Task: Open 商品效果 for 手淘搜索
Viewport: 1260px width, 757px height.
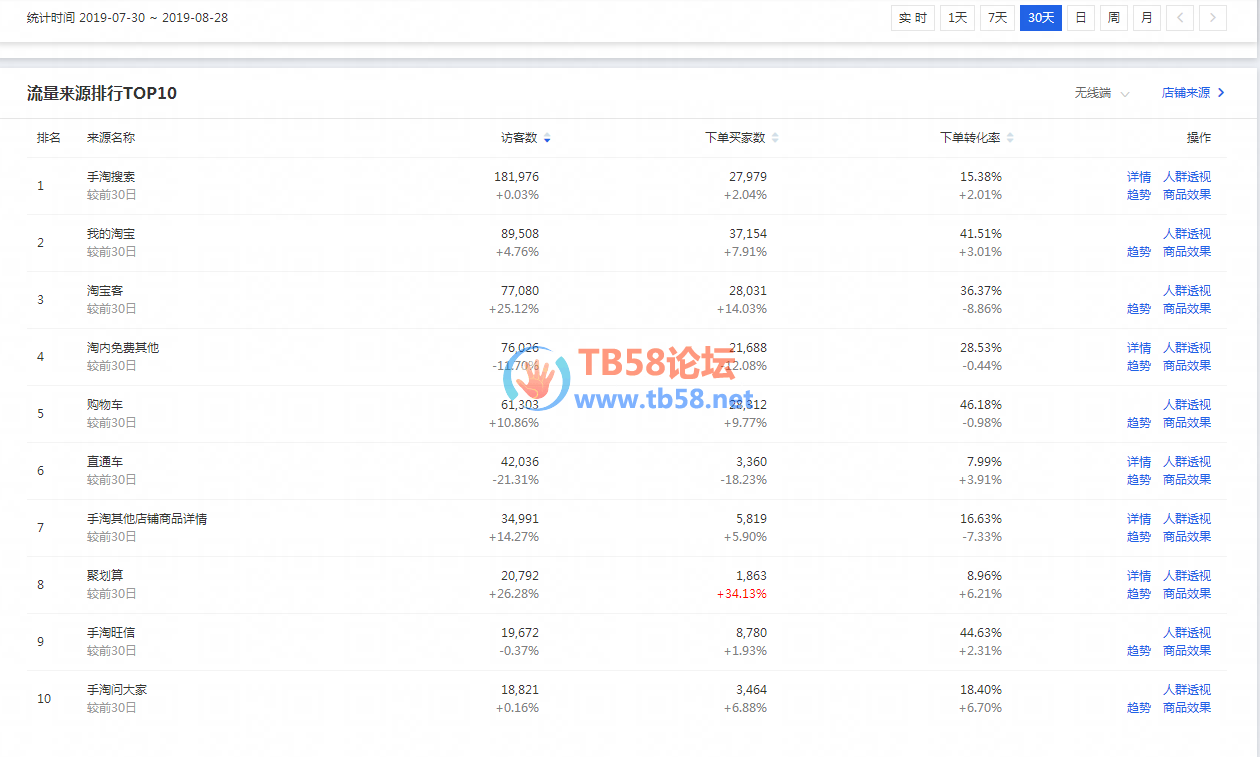Action: (1187, 195)
